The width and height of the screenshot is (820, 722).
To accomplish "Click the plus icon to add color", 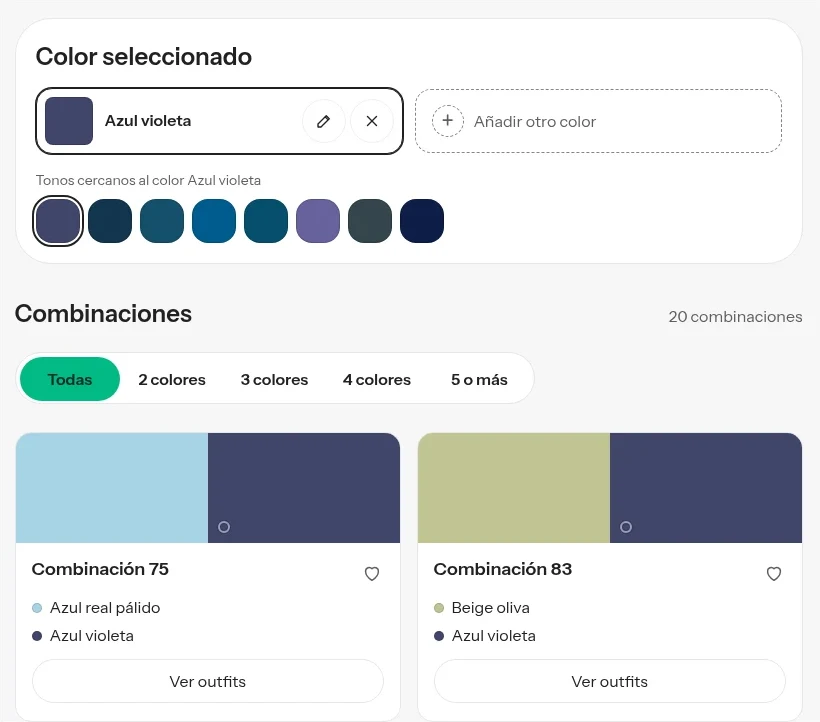I will pos(448,121).
